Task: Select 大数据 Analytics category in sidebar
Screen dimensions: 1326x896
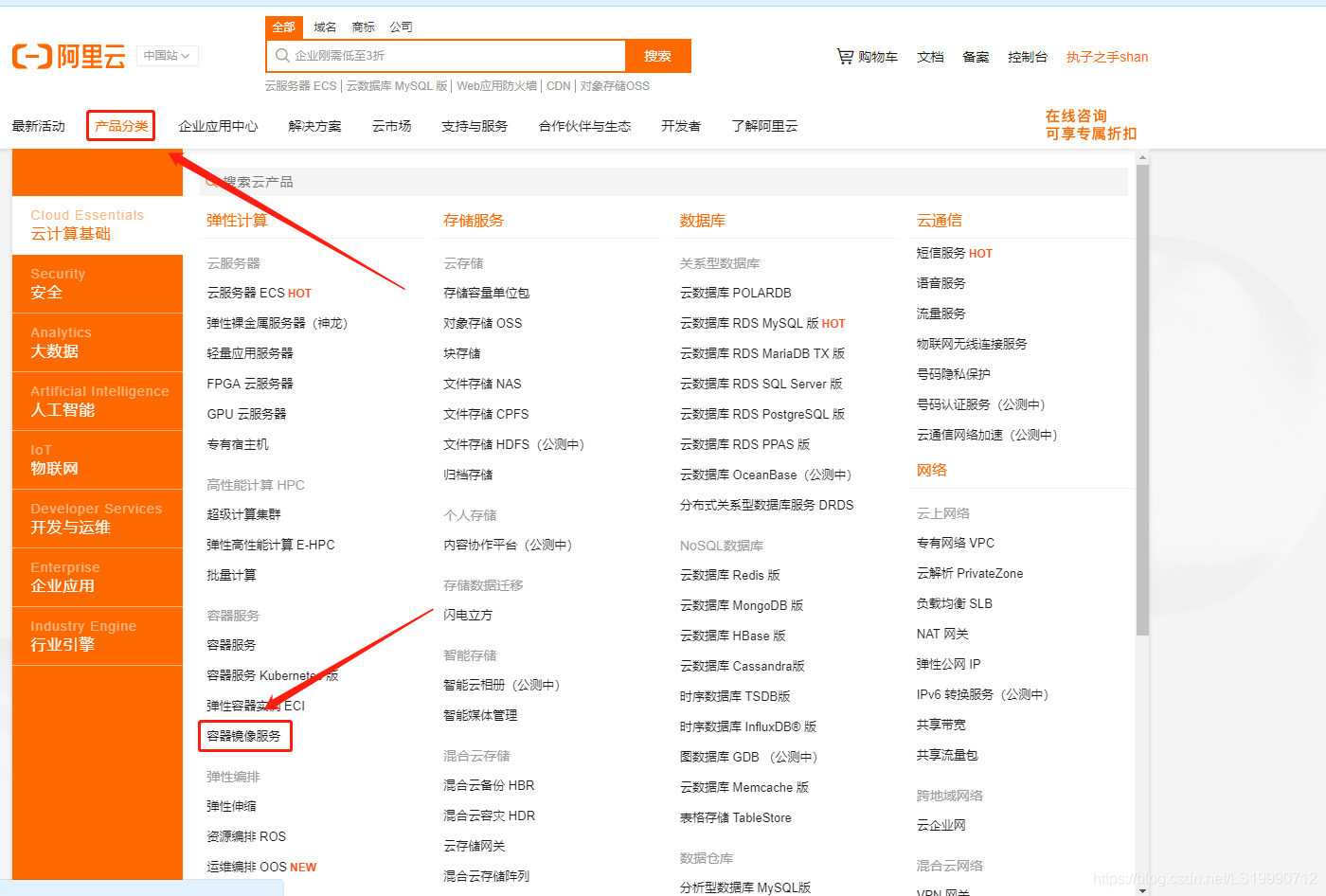Action: coord(98,342)
